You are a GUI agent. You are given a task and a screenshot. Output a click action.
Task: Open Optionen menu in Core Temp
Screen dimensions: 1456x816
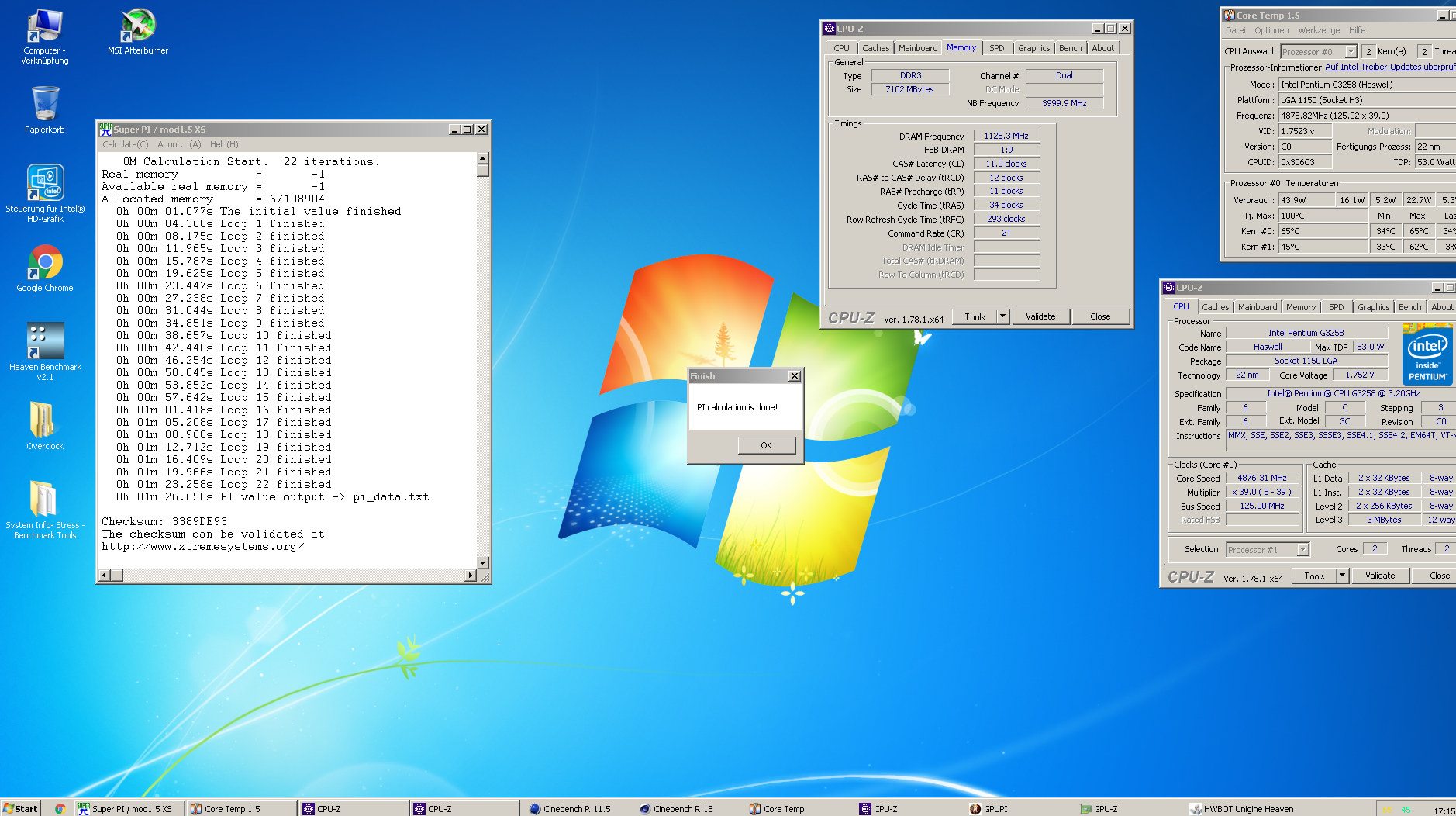point(1271,31)
